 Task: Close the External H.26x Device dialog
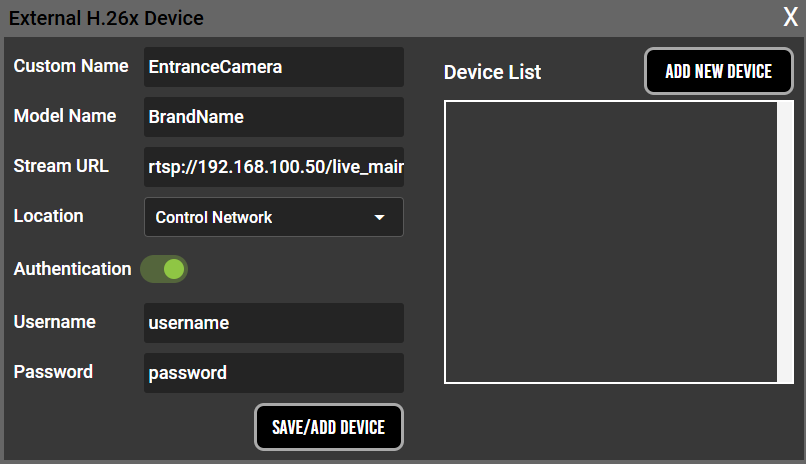click(x=790, y=17)
